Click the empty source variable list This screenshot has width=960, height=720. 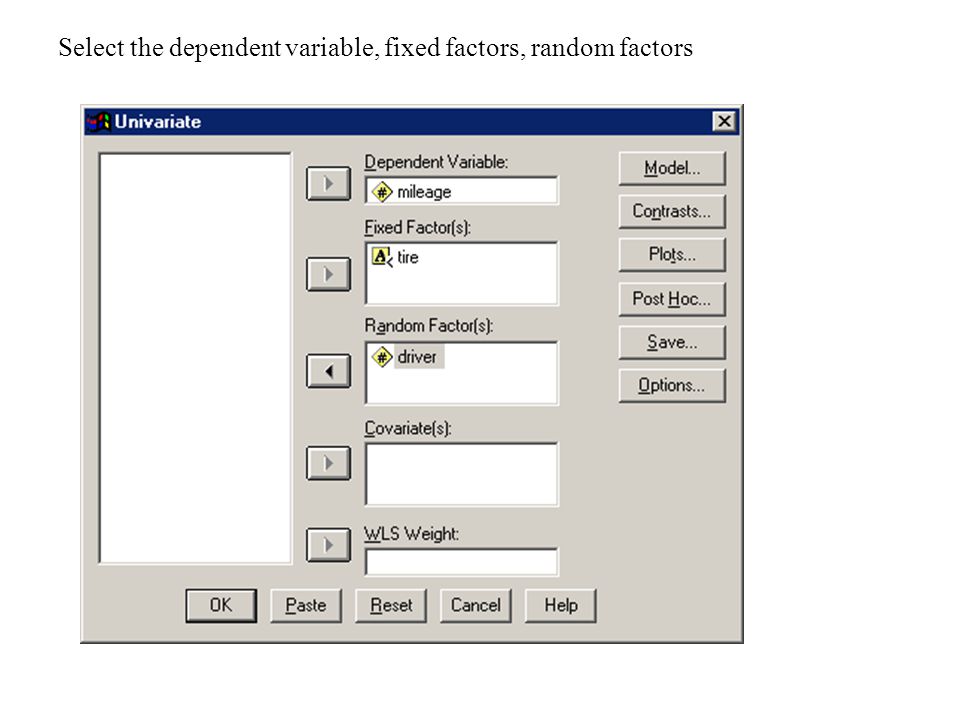195,358
